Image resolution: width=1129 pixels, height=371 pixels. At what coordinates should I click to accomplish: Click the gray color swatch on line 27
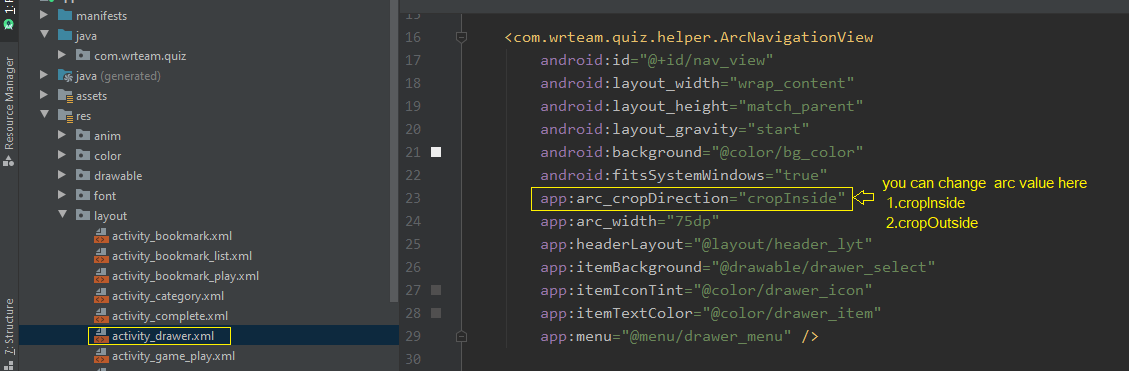pos(436,290)
